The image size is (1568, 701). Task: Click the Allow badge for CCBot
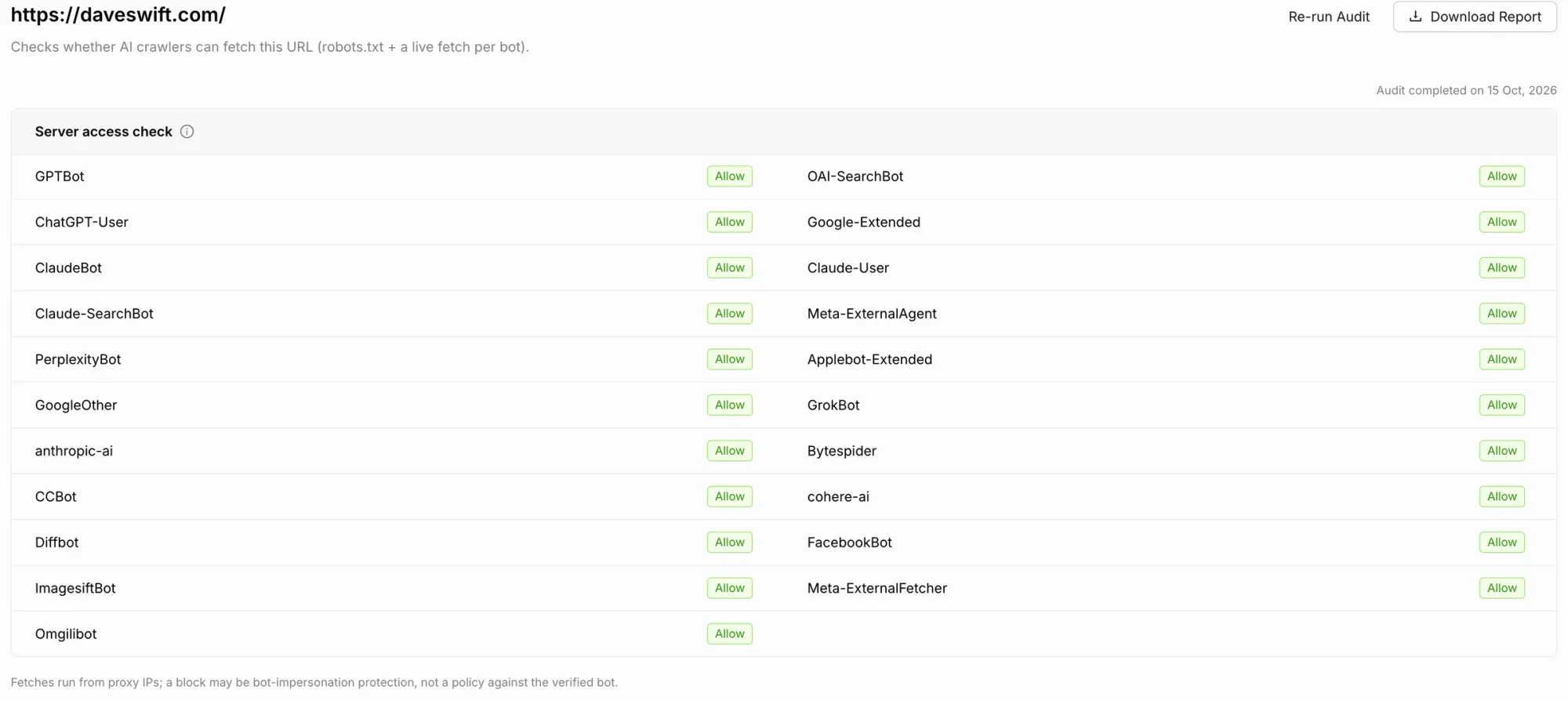pos(730,496)
